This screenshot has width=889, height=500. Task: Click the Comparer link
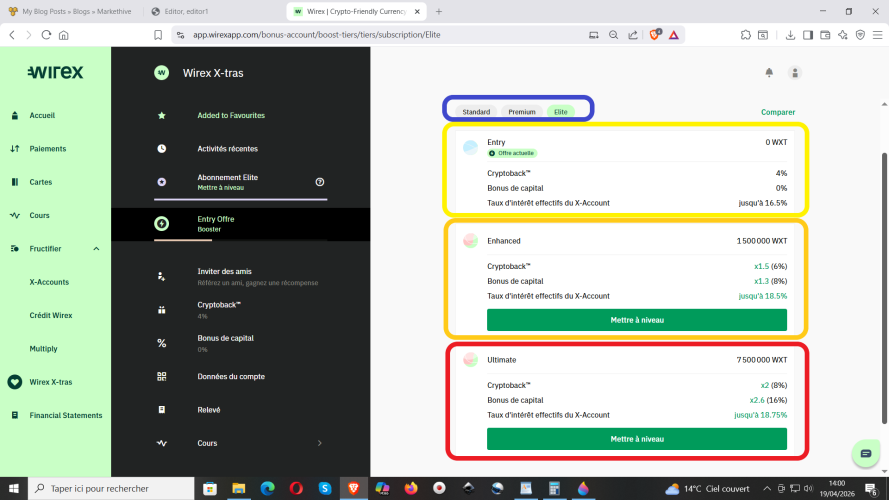click(778, 112)
